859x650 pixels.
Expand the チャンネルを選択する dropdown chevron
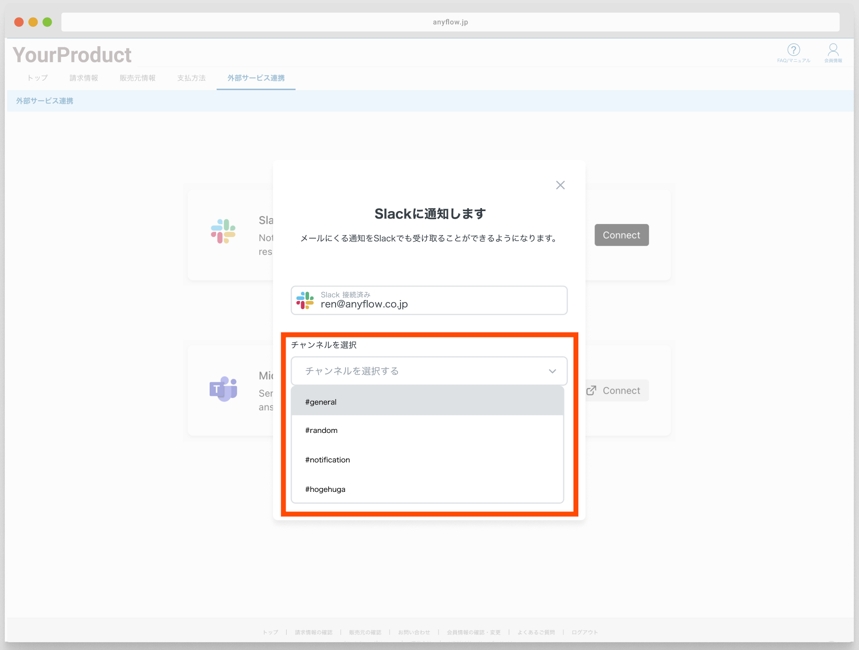[552, 371]
